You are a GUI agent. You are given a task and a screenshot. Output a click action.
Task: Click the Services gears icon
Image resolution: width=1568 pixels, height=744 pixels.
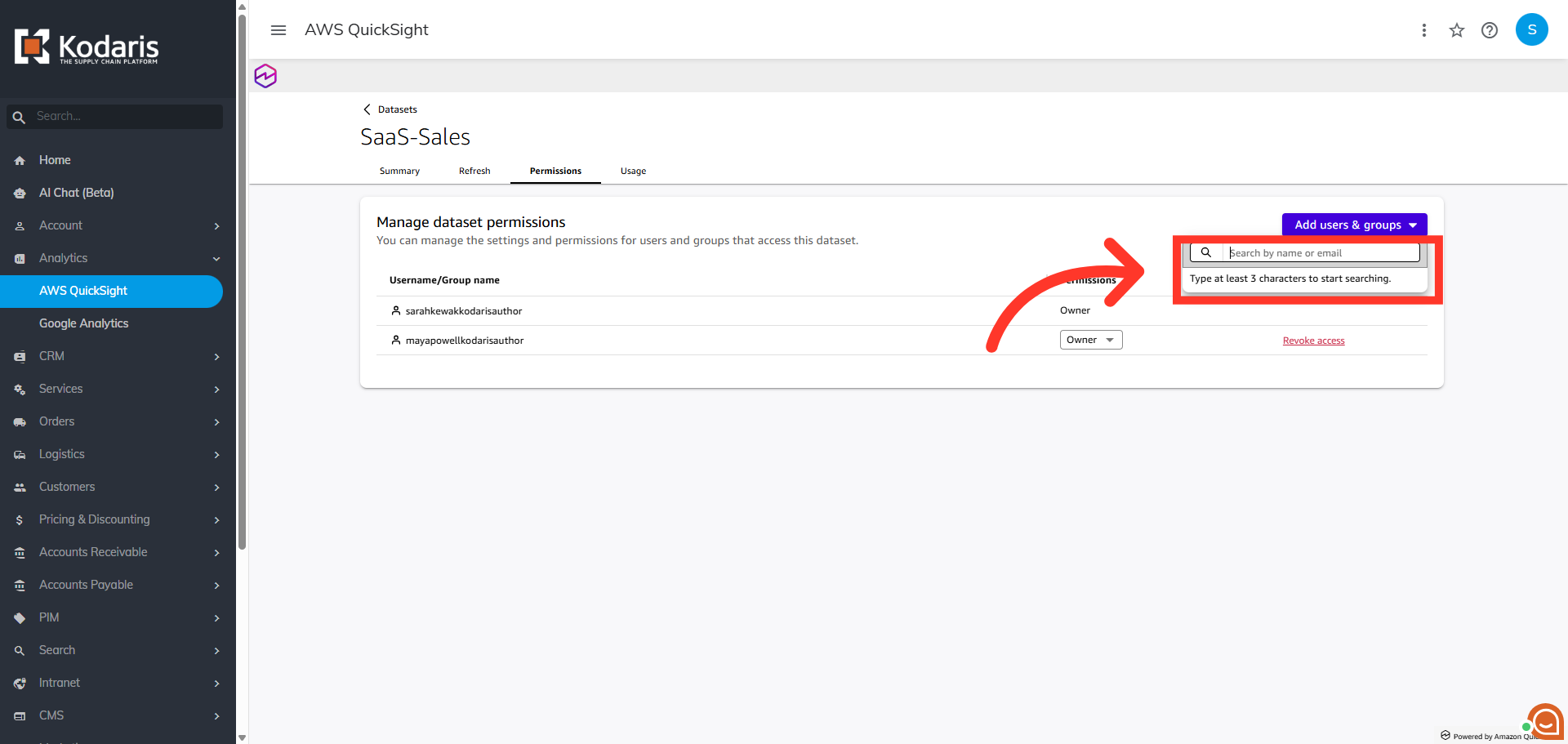tap(20, 390)
